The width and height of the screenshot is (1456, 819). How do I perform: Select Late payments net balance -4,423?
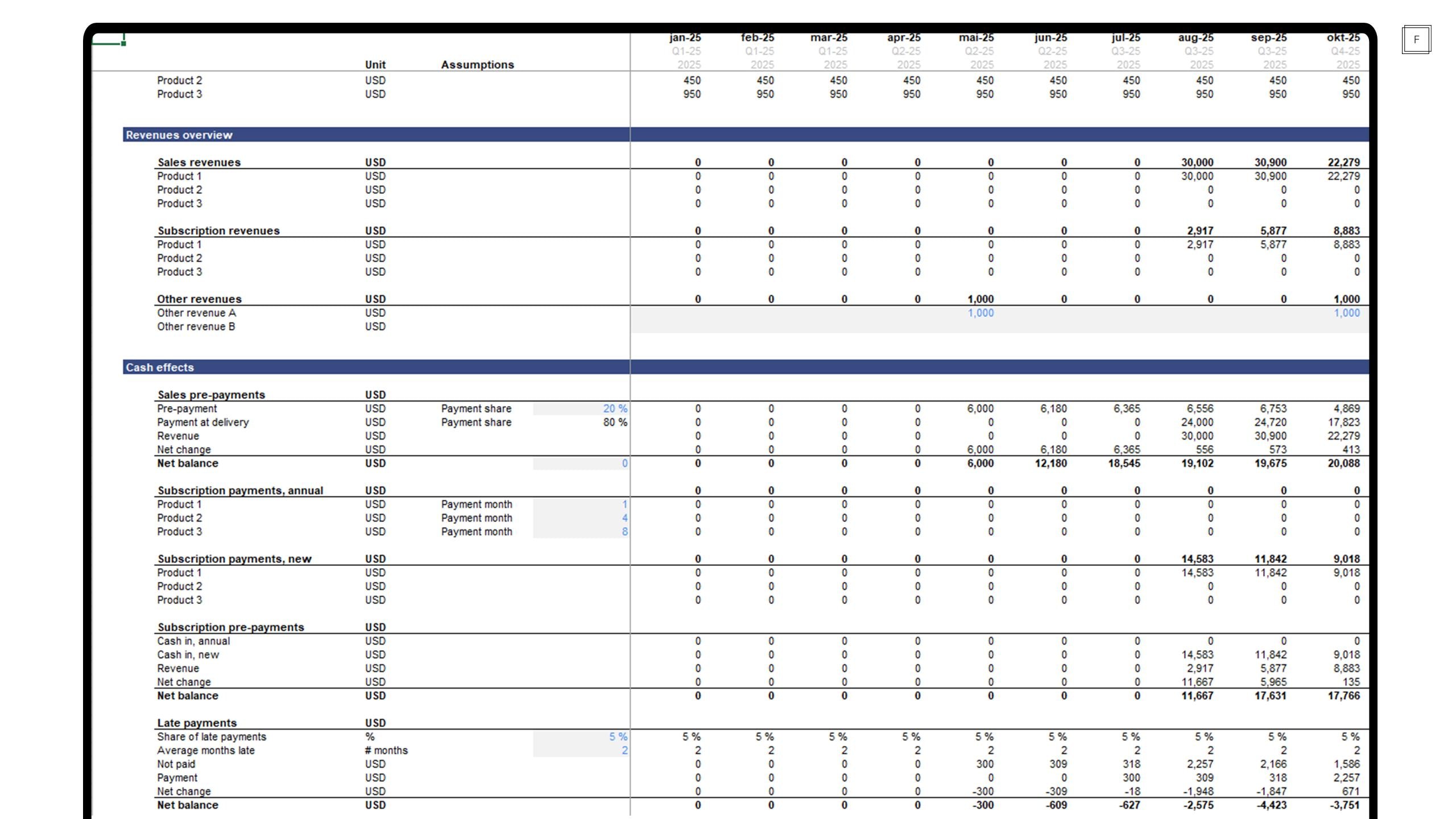(1271, 805)
